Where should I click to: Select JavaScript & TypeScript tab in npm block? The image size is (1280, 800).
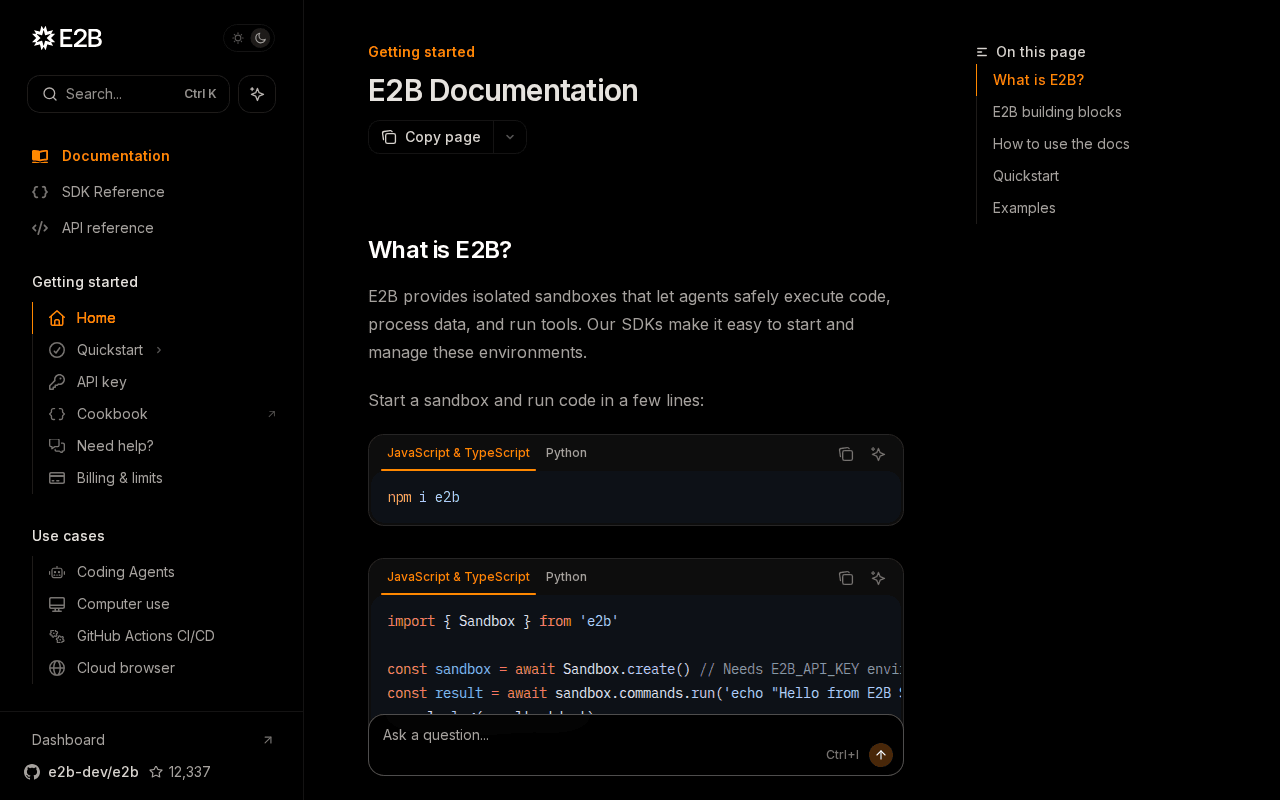pyautogui.click(x=458, y=453)
